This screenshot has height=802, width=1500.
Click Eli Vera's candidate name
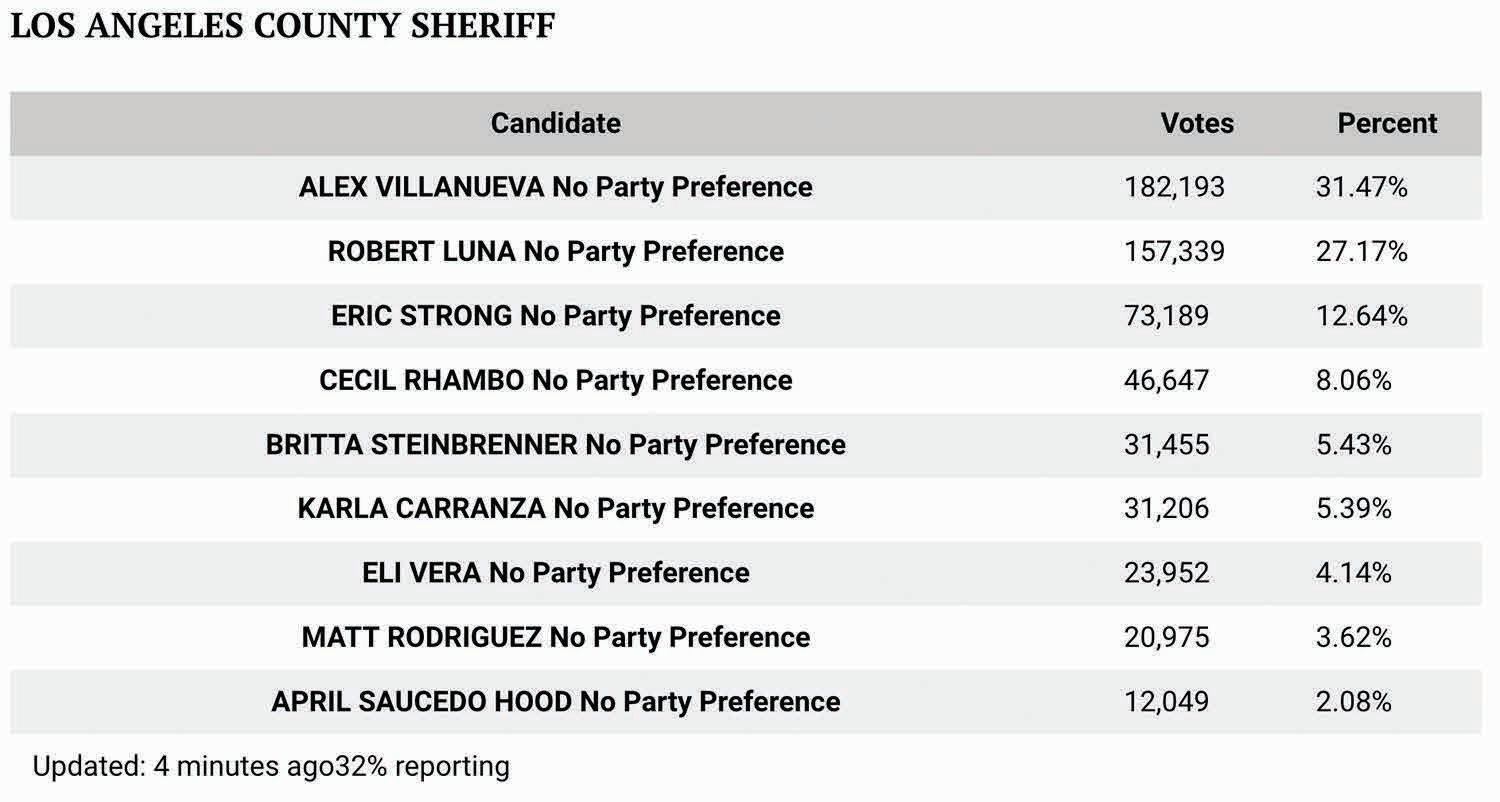[555, 573]
